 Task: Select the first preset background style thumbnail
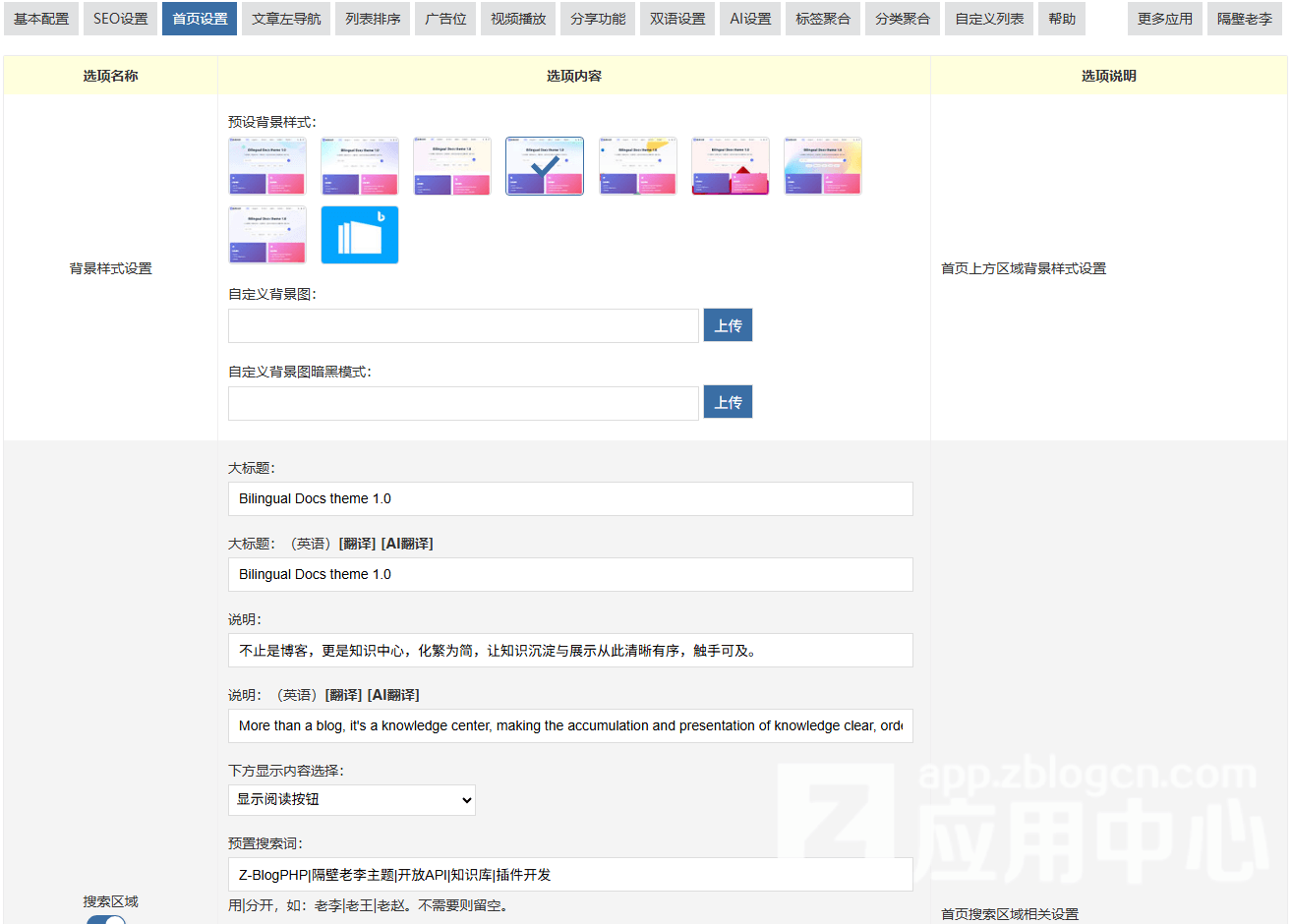(266, 165)
